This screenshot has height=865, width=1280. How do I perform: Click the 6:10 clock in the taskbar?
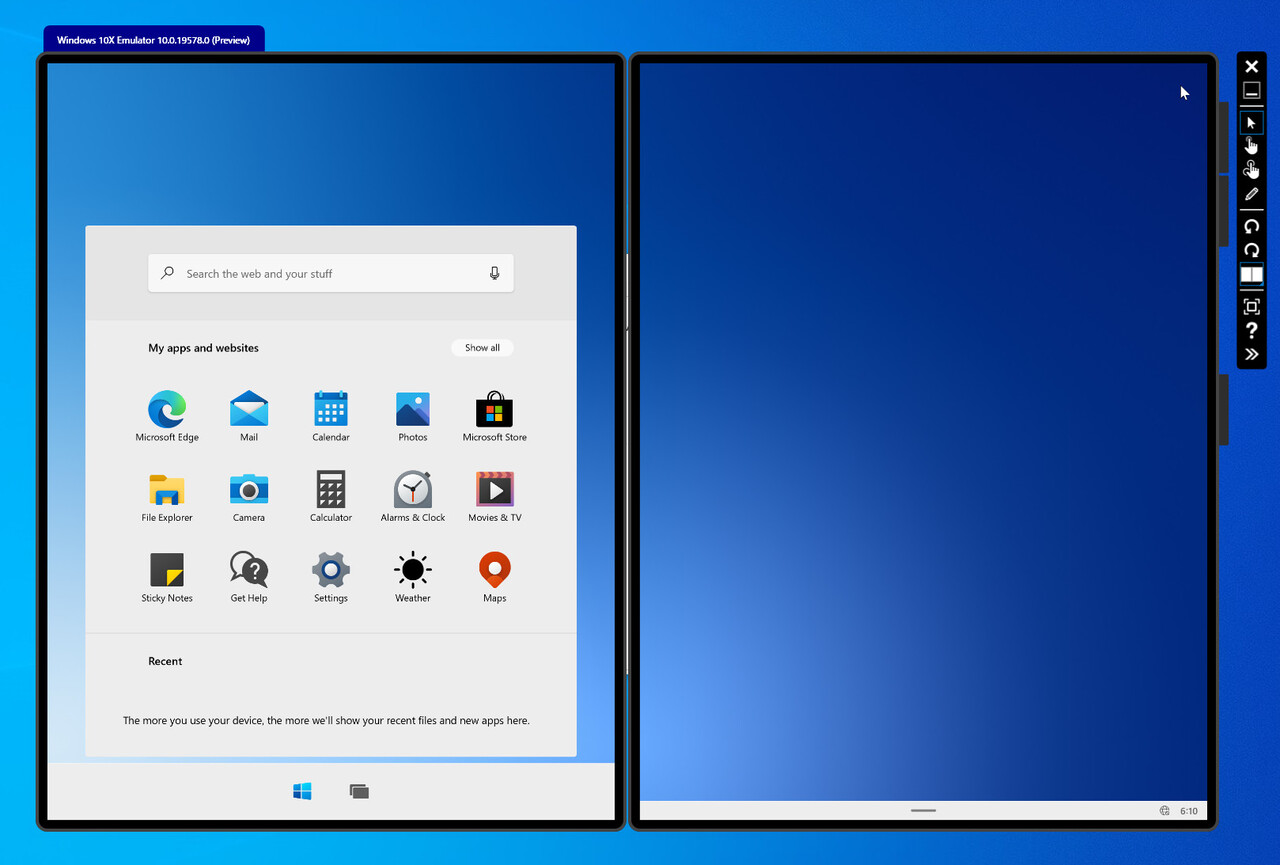tap(1189, 811)
